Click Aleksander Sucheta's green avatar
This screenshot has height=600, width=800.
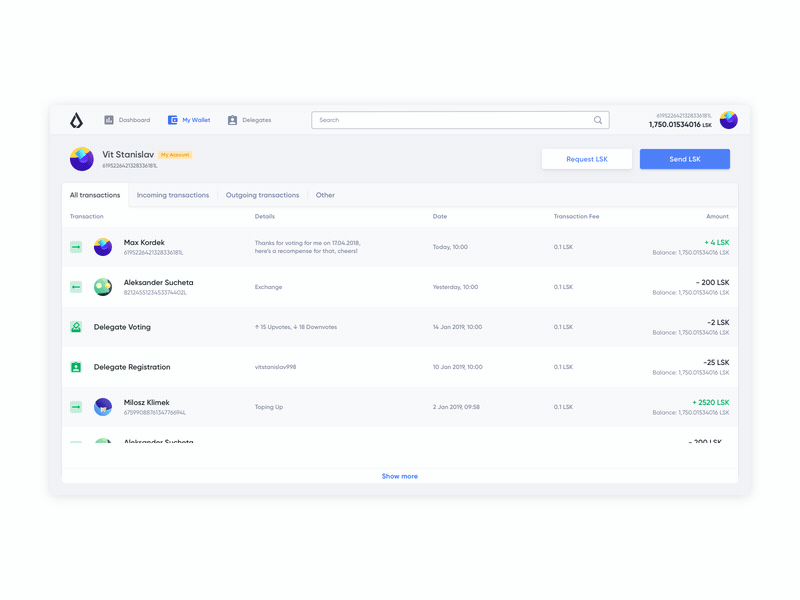click(103, 287)
